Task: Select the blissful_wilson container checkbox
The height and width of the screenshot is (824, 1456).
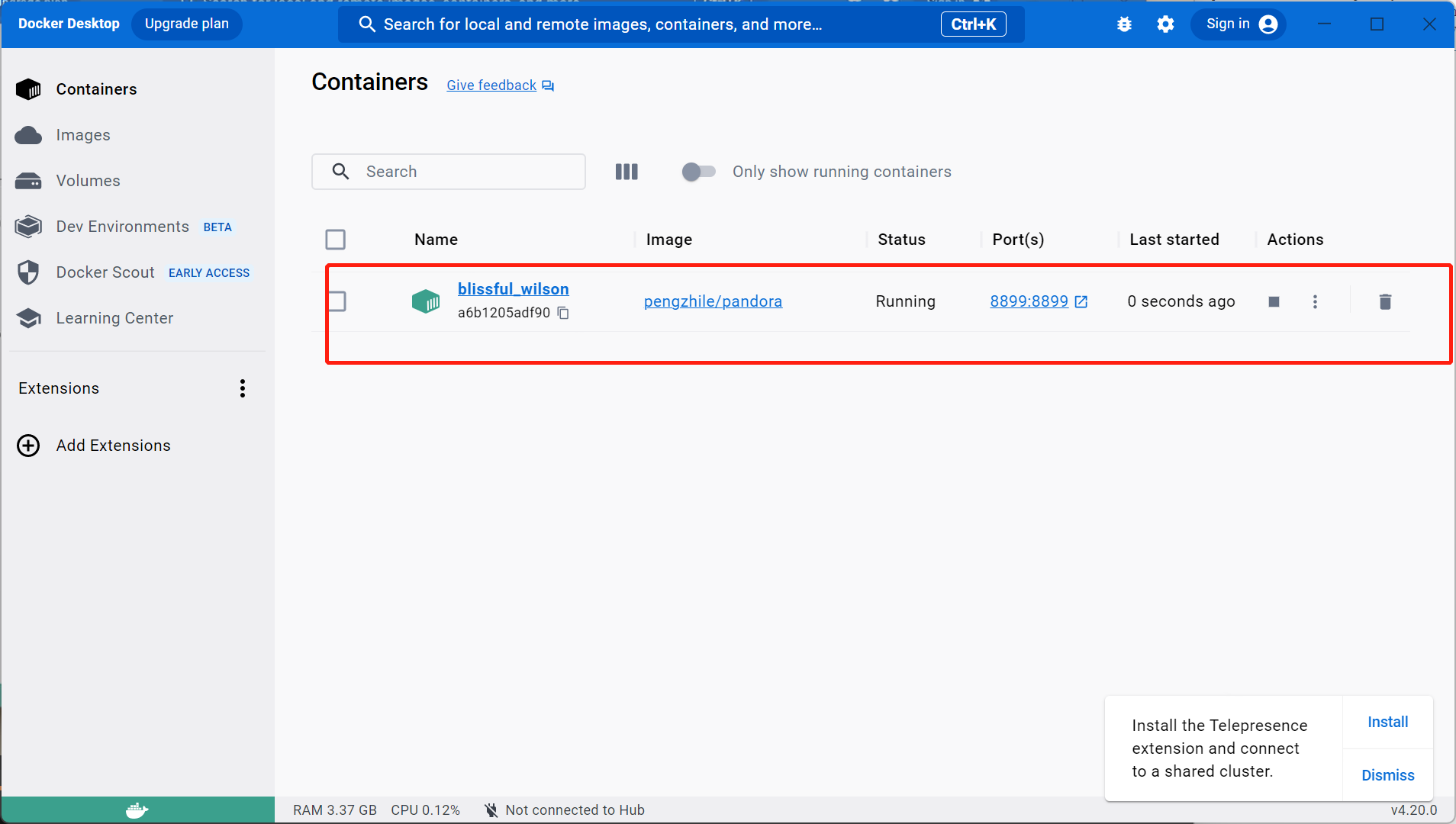Action: pyautogui.click(x=337, y=301)
